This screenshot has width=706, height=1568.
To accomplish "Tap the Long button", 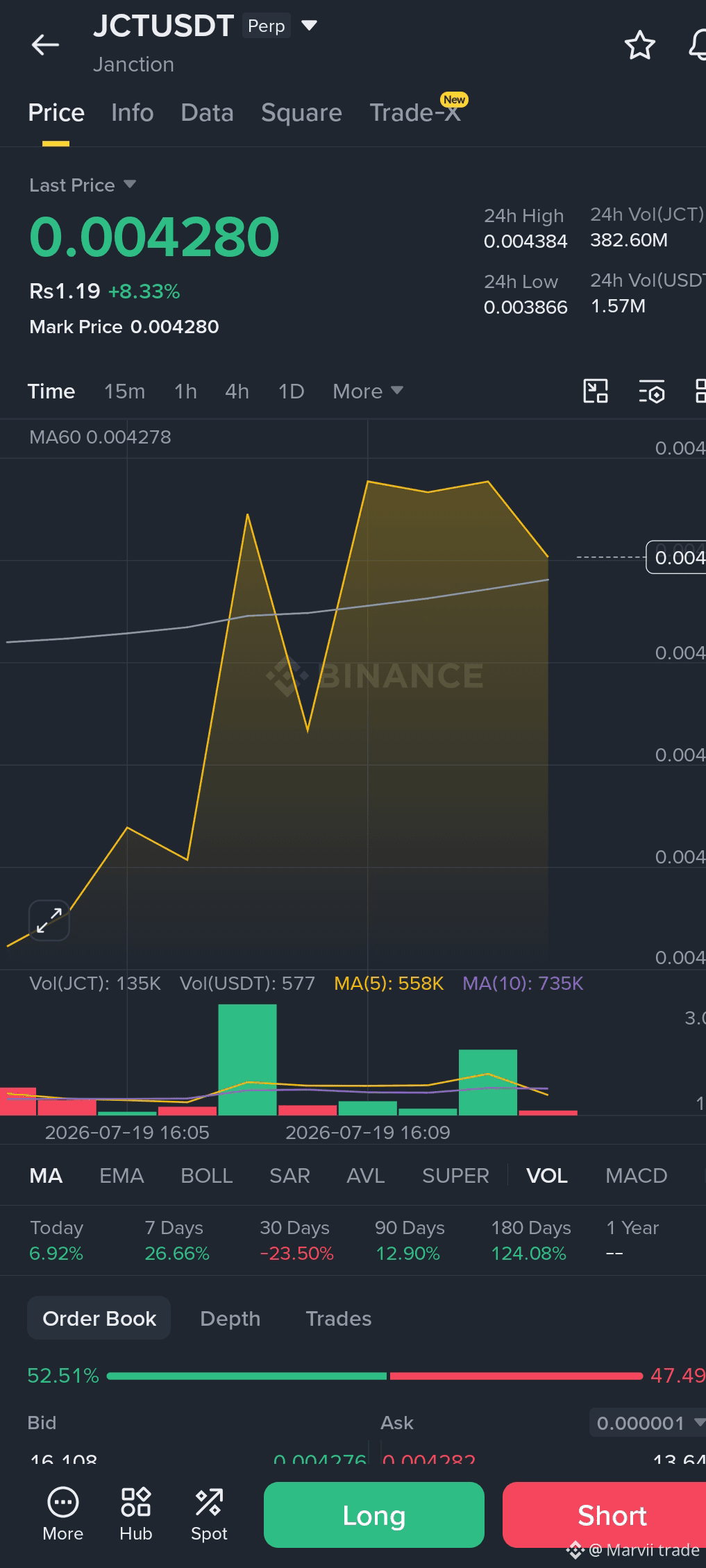I will point(374,1515).
